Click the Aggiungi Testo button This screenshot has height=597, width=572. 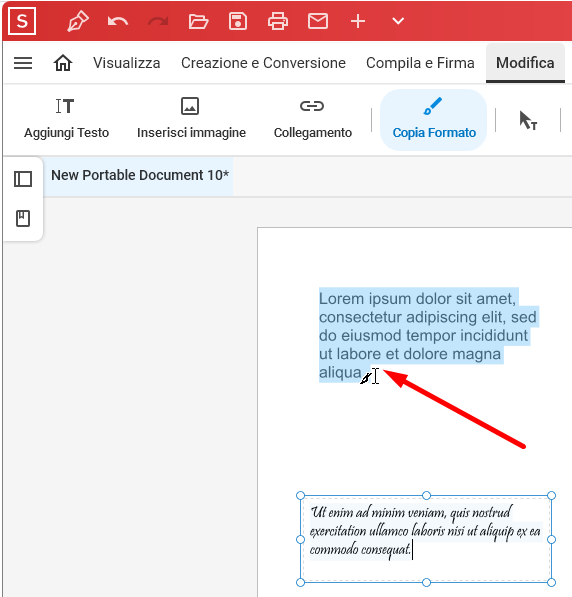(x=66, y=119)
